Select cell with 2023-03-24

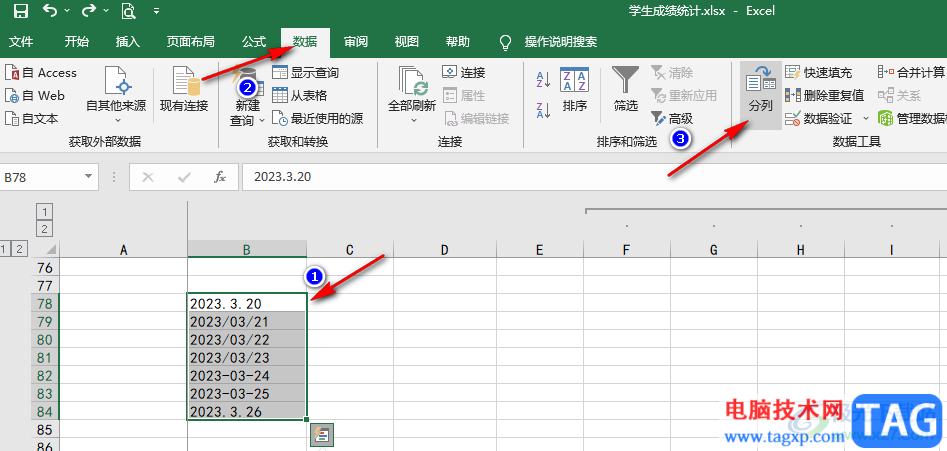(247, 376)
